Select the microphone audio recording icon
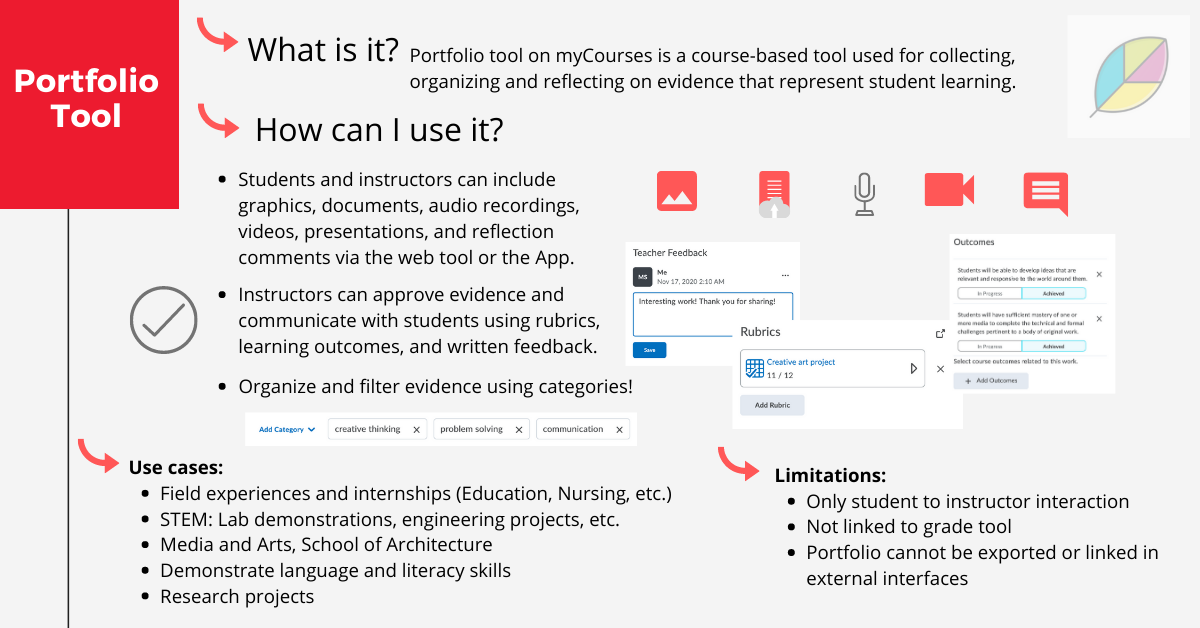 click(x=863, y=191)
